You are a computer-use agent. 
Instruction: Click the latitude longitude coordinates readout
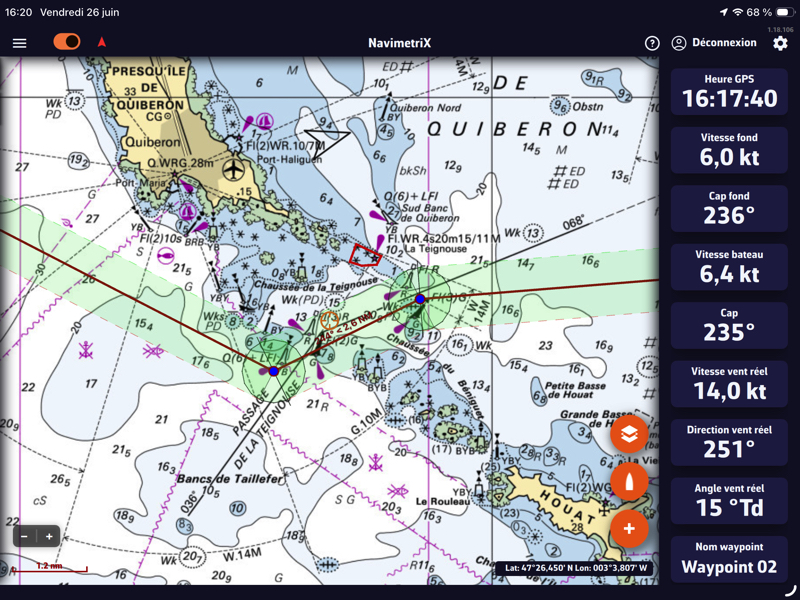(x=576, y=568)
